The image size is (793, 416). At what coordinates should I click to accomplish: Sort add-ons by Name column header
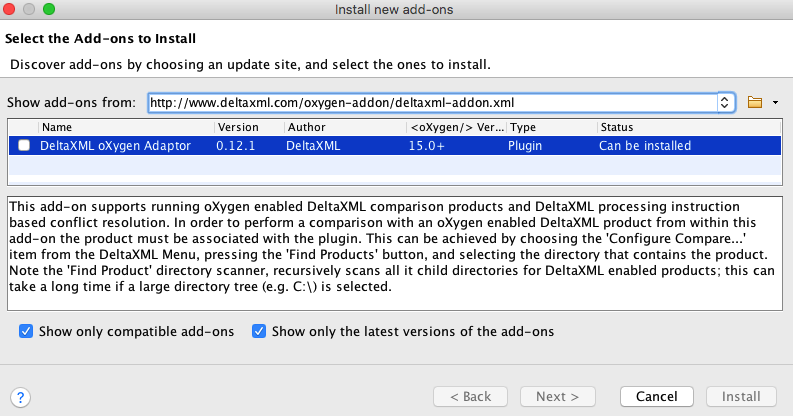click(125, 127)
